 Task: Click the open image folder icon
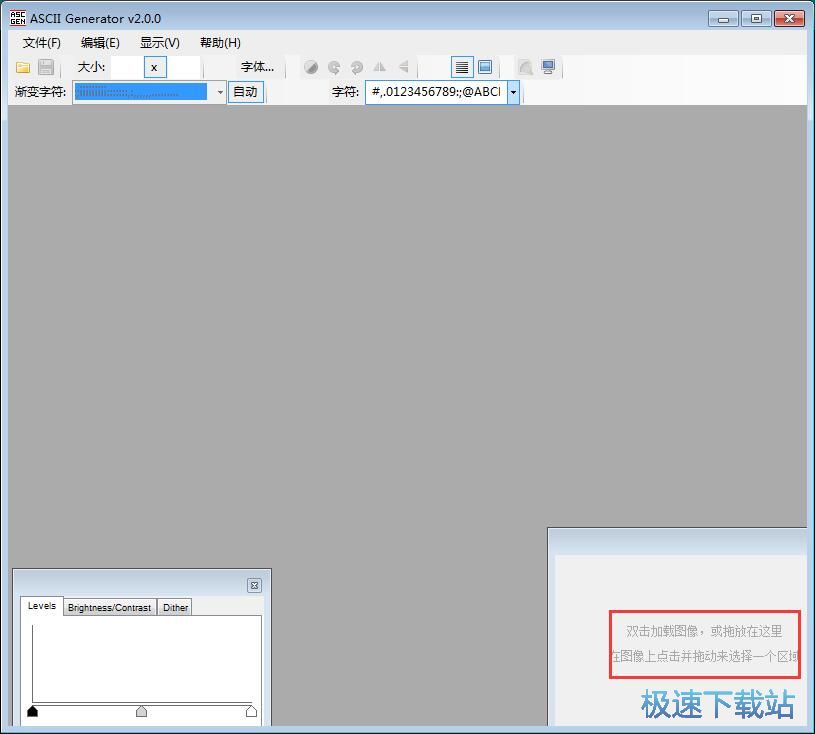pos(23,67)
